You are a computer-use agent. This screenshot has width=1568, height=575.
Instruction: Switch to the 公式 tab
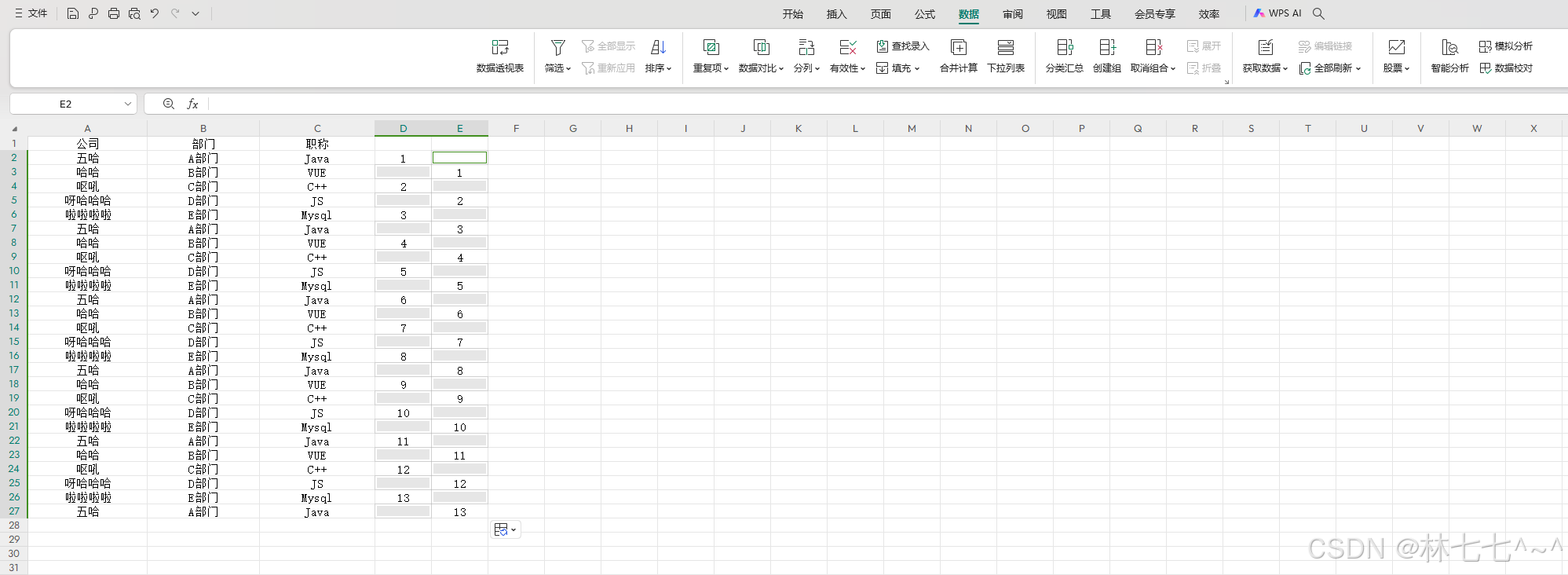(x=925, y=14)
